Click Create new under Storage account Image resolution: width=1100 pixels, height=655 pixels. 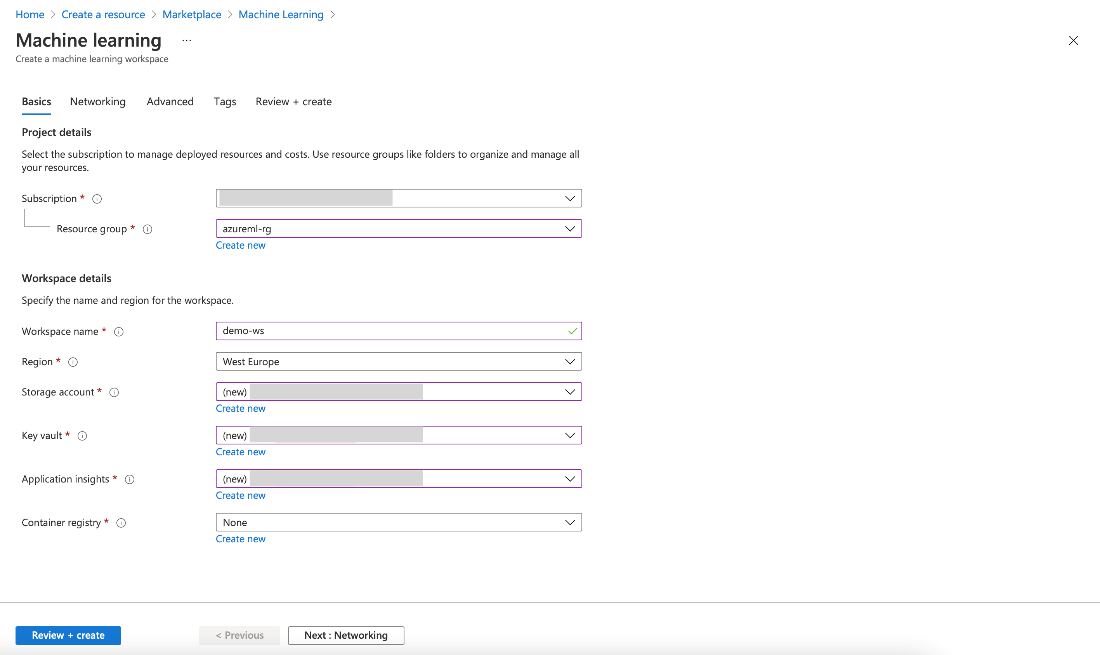[241, 409]
